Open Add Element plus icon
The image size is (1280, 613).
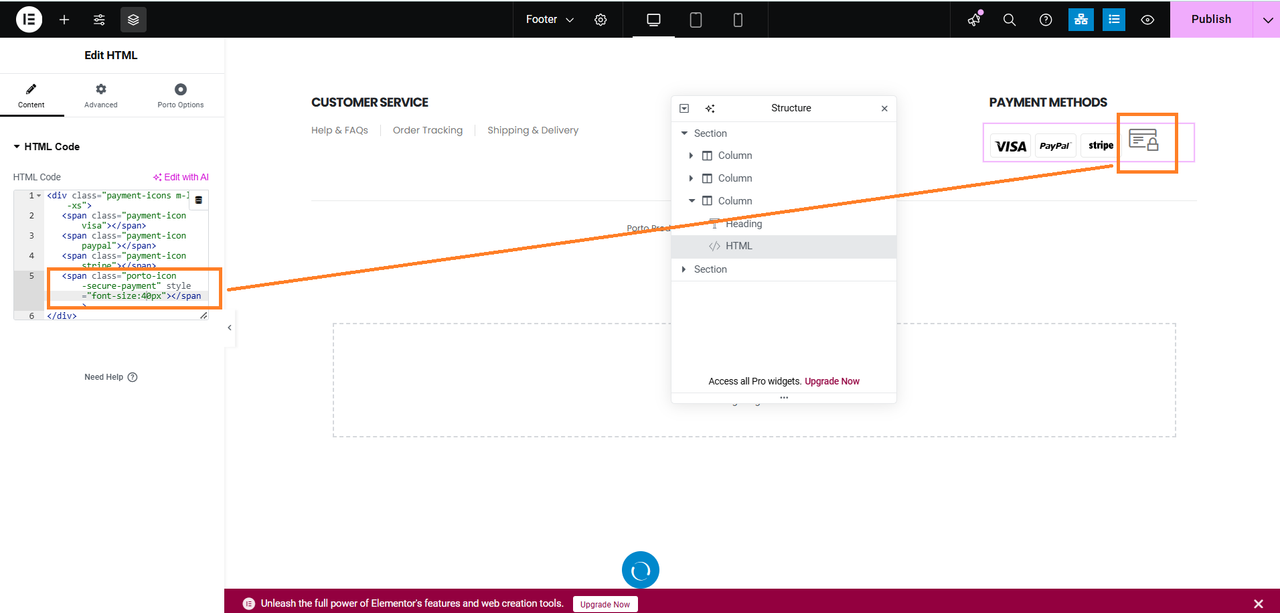pos(64,19)
